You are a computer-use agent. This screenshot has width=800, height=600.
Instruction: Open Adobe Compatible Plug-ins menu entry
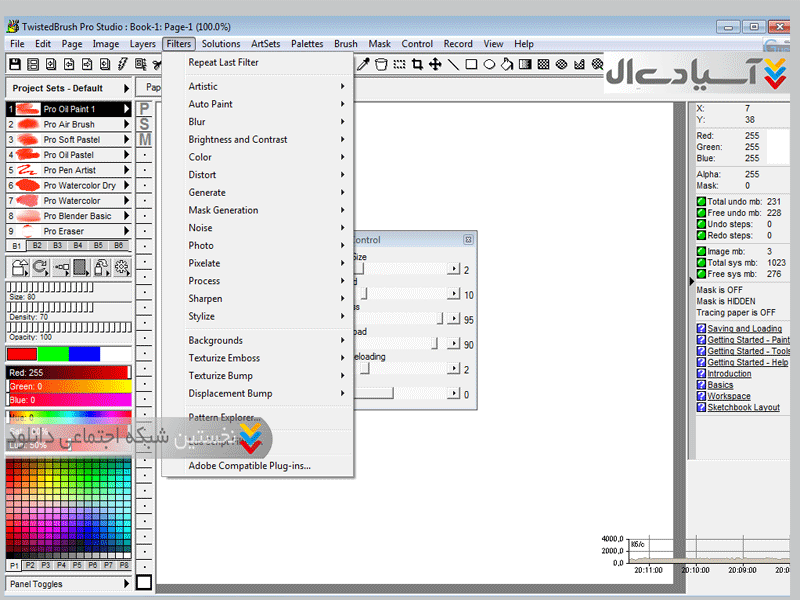click(250, 465)
